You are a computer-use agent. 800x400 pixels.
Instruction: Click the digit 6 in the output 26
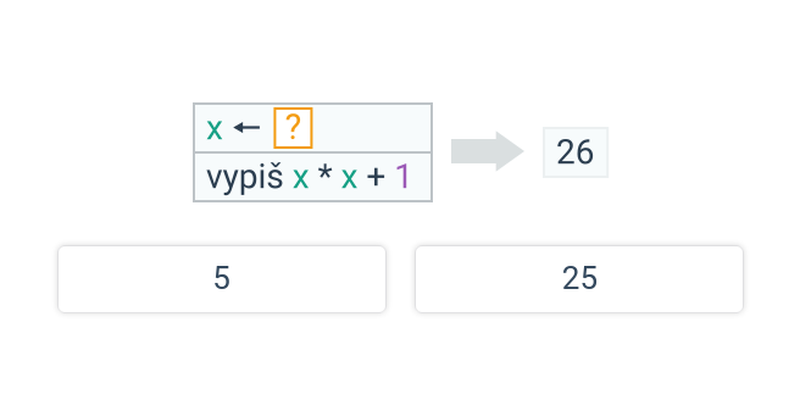click(584, 152)
